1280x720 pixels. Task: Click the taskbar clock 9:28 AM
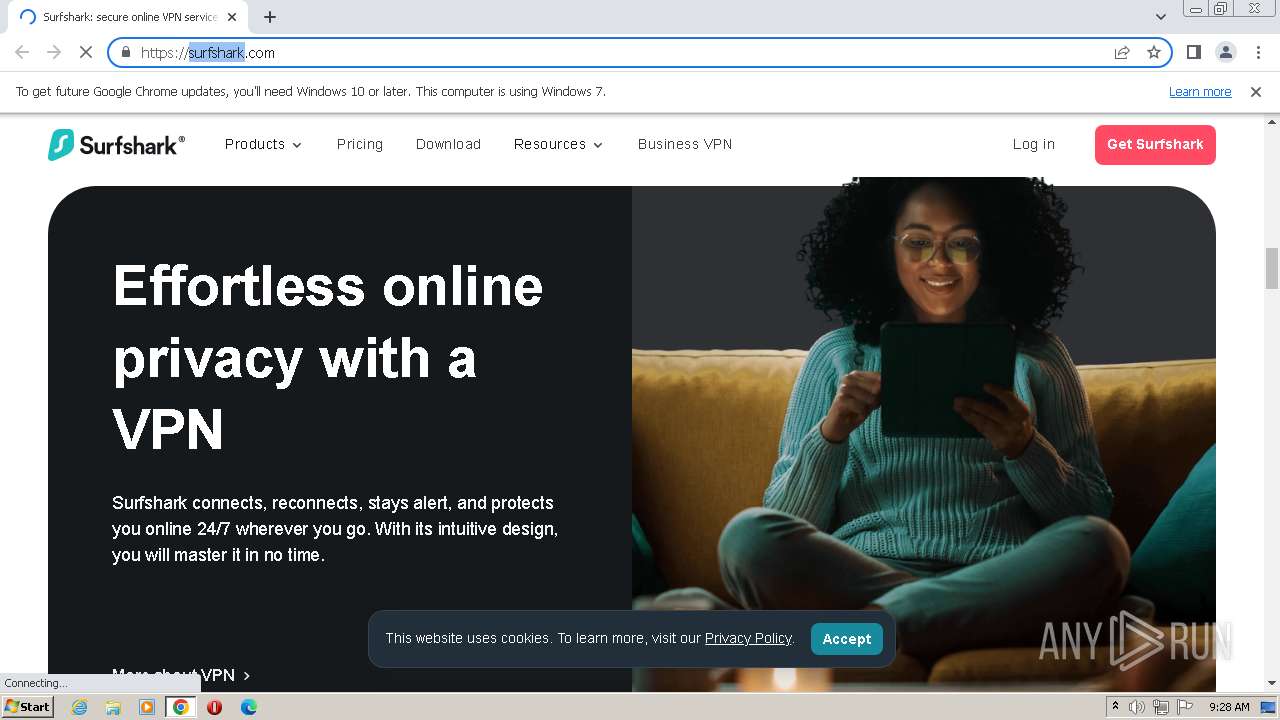pyautogui.click(x=1229, y=707)
